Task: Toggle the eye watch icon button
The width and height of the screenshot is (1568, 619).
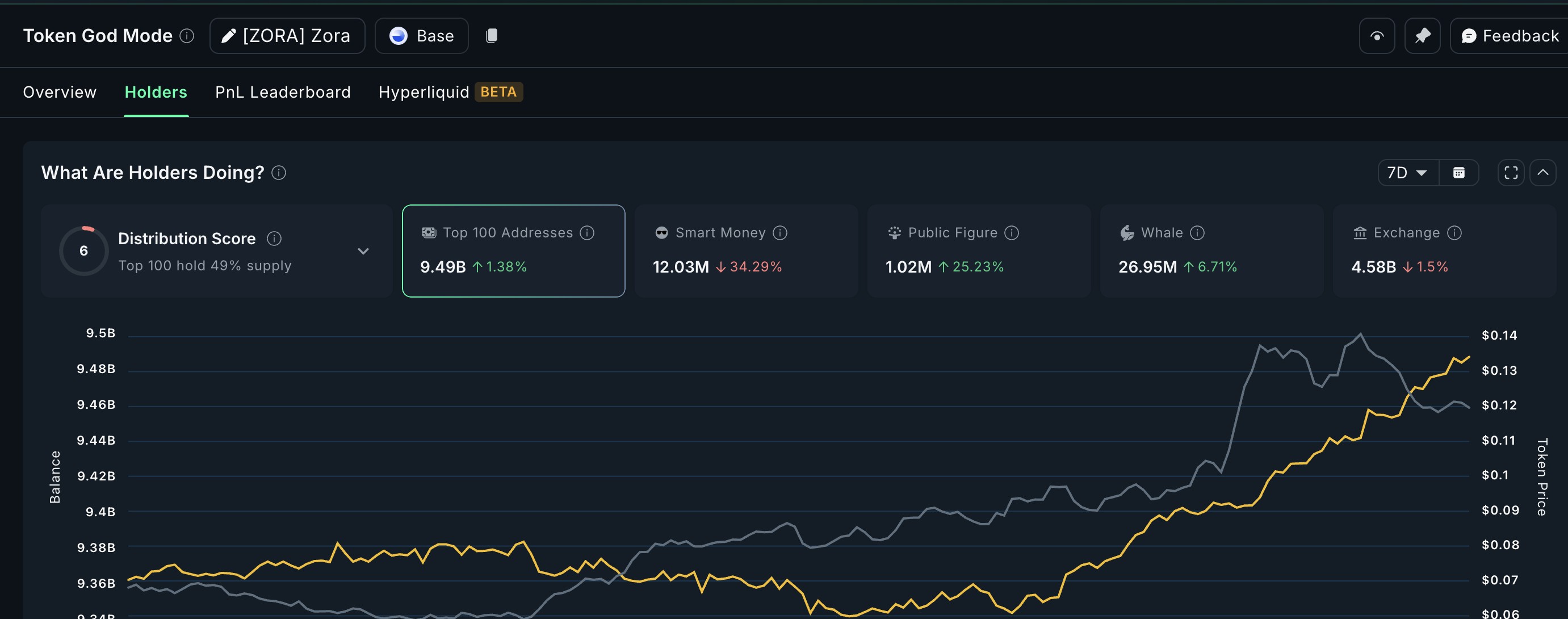Action: pos(1377,36)
